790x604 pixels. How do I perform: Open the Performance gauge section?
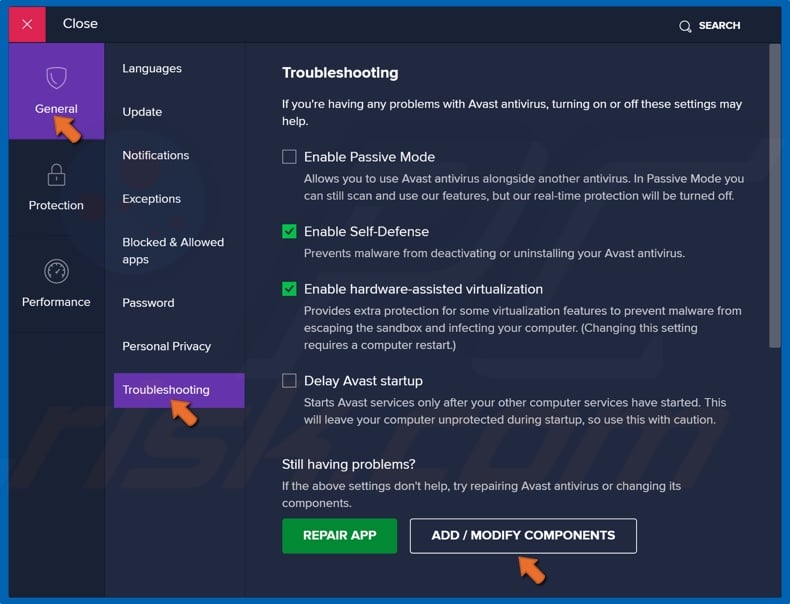click(x=56, y=284)
